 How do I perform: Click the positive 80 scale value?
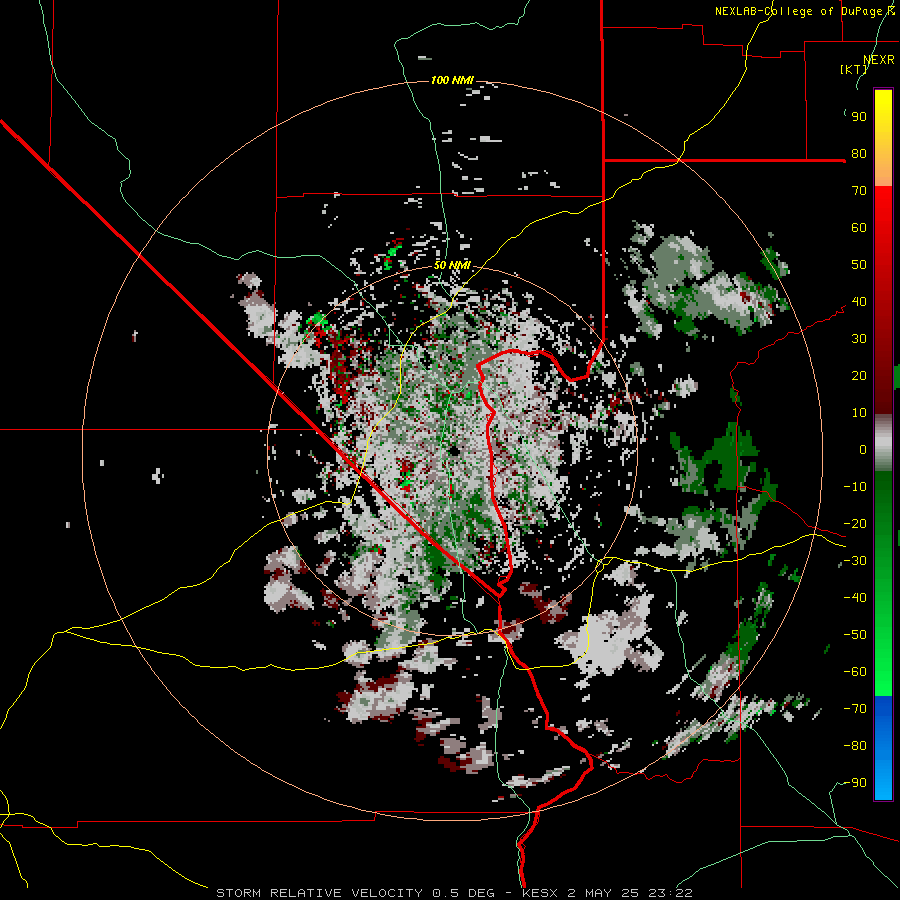[859, 154]
